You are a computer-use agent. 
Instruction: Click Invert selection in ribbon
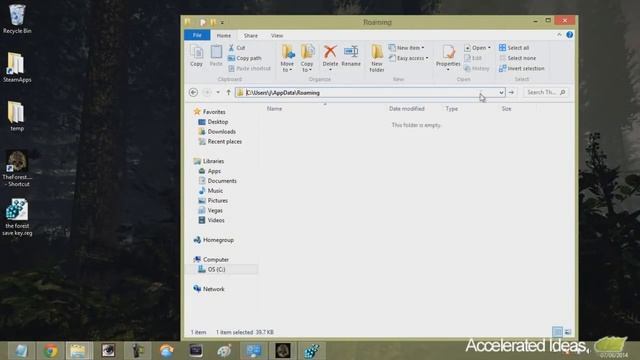(x=522, y=69)
